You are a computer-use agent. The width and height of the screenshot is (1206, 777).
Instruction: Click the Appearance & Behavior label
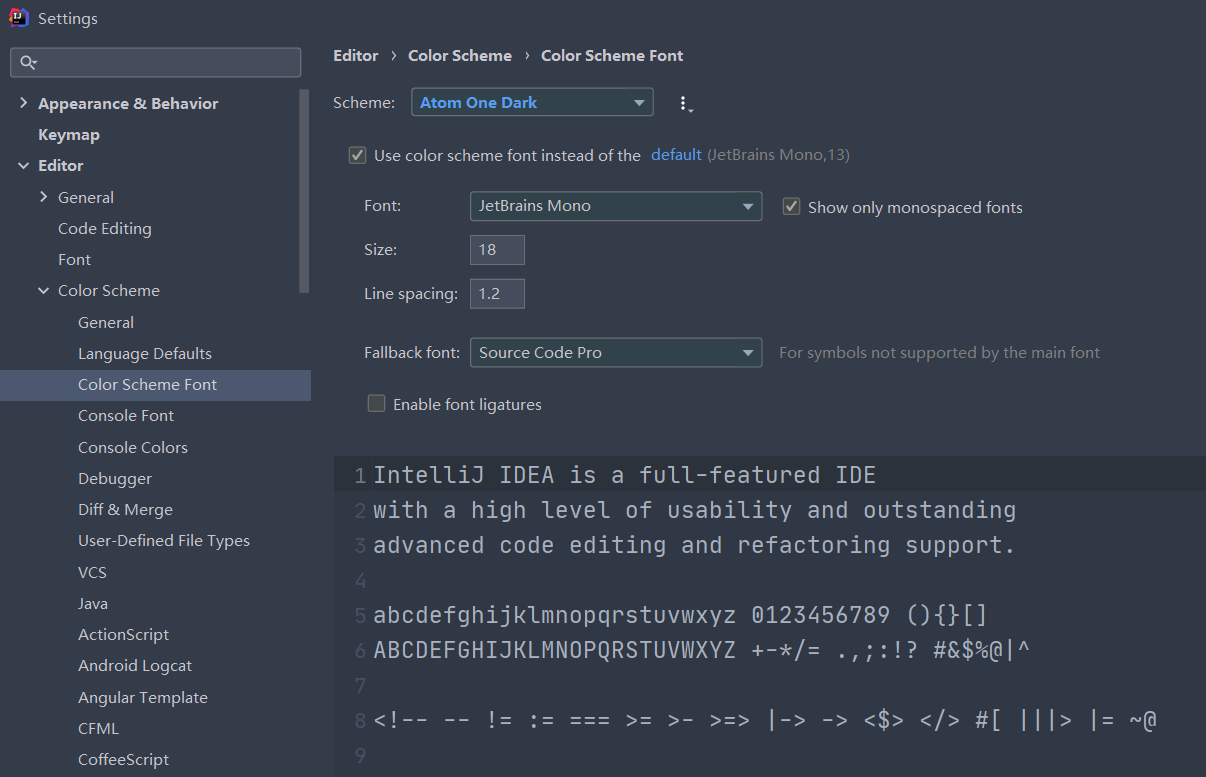128,103
